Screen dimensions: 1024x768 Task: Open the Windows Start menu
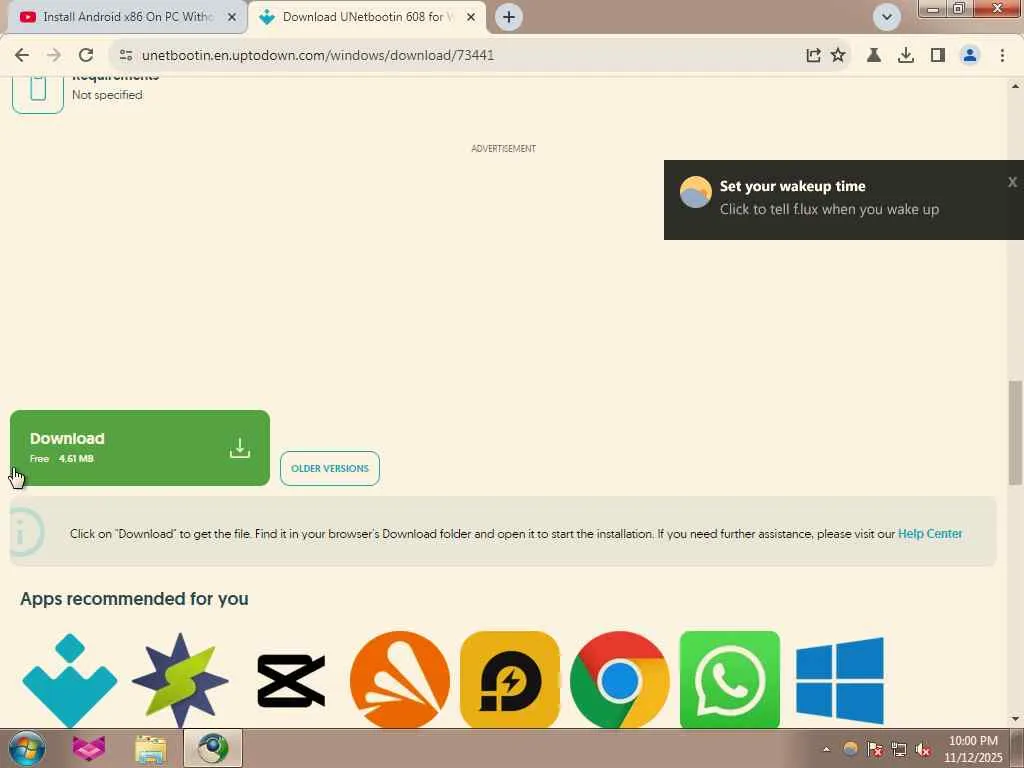[x=27, y=748]
